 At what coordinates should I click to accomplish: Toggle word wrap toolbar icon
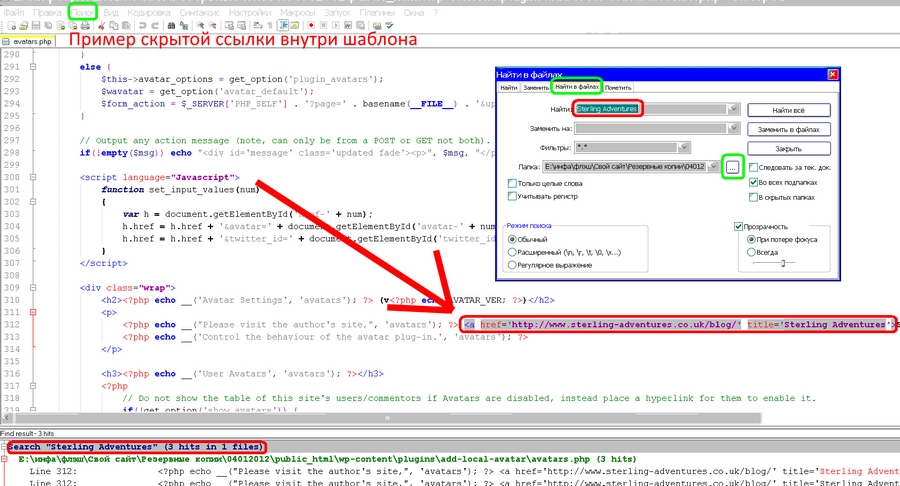pyautogui.click(x=258, y=26)
